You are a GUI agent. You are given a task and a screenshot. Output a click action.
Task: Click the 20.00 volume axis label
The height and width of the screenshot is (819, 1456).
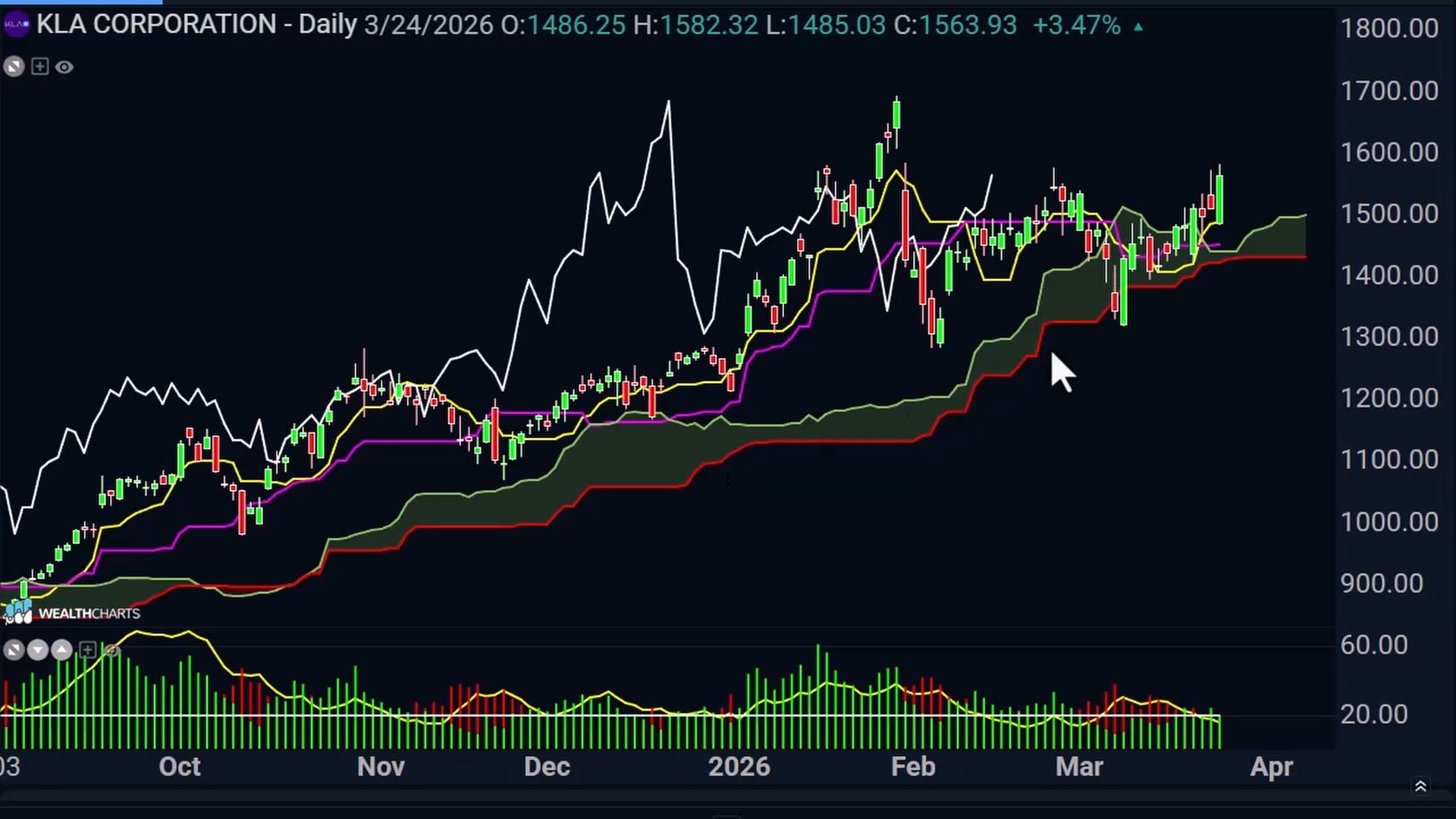(x=1374, y=714)
